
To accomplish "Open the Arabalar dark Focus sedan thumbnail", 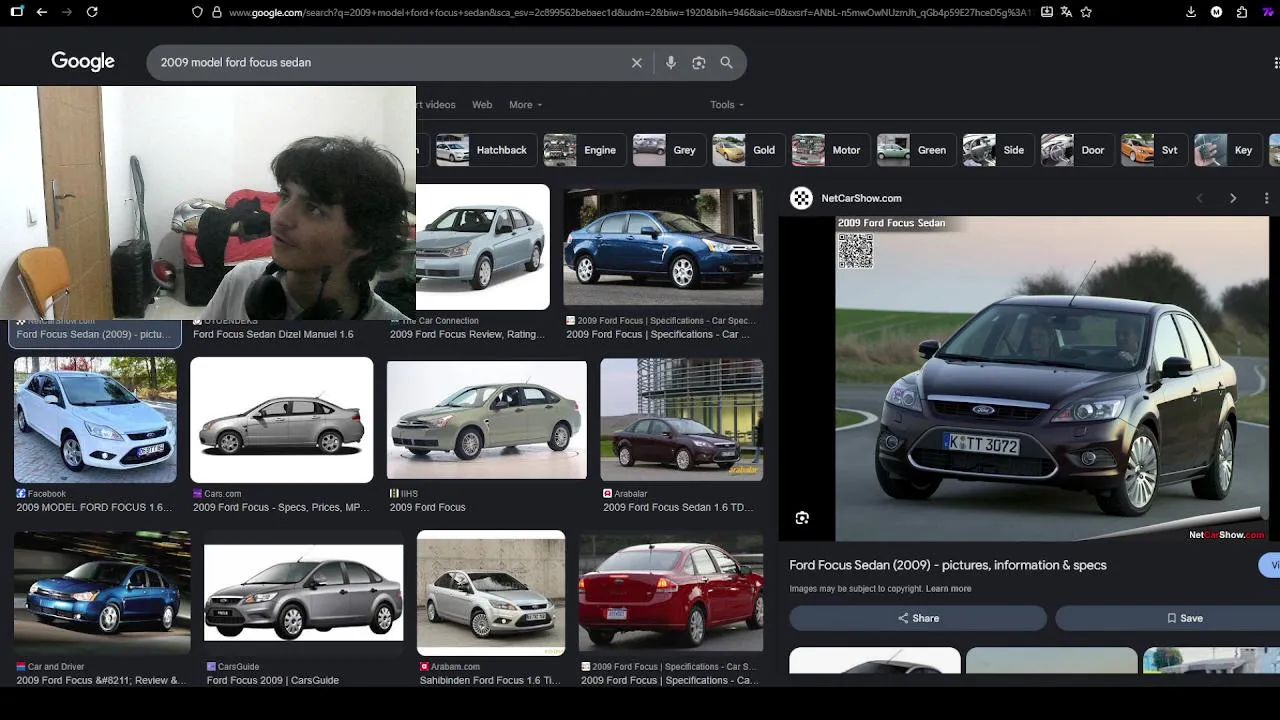I will pos(682,420).
